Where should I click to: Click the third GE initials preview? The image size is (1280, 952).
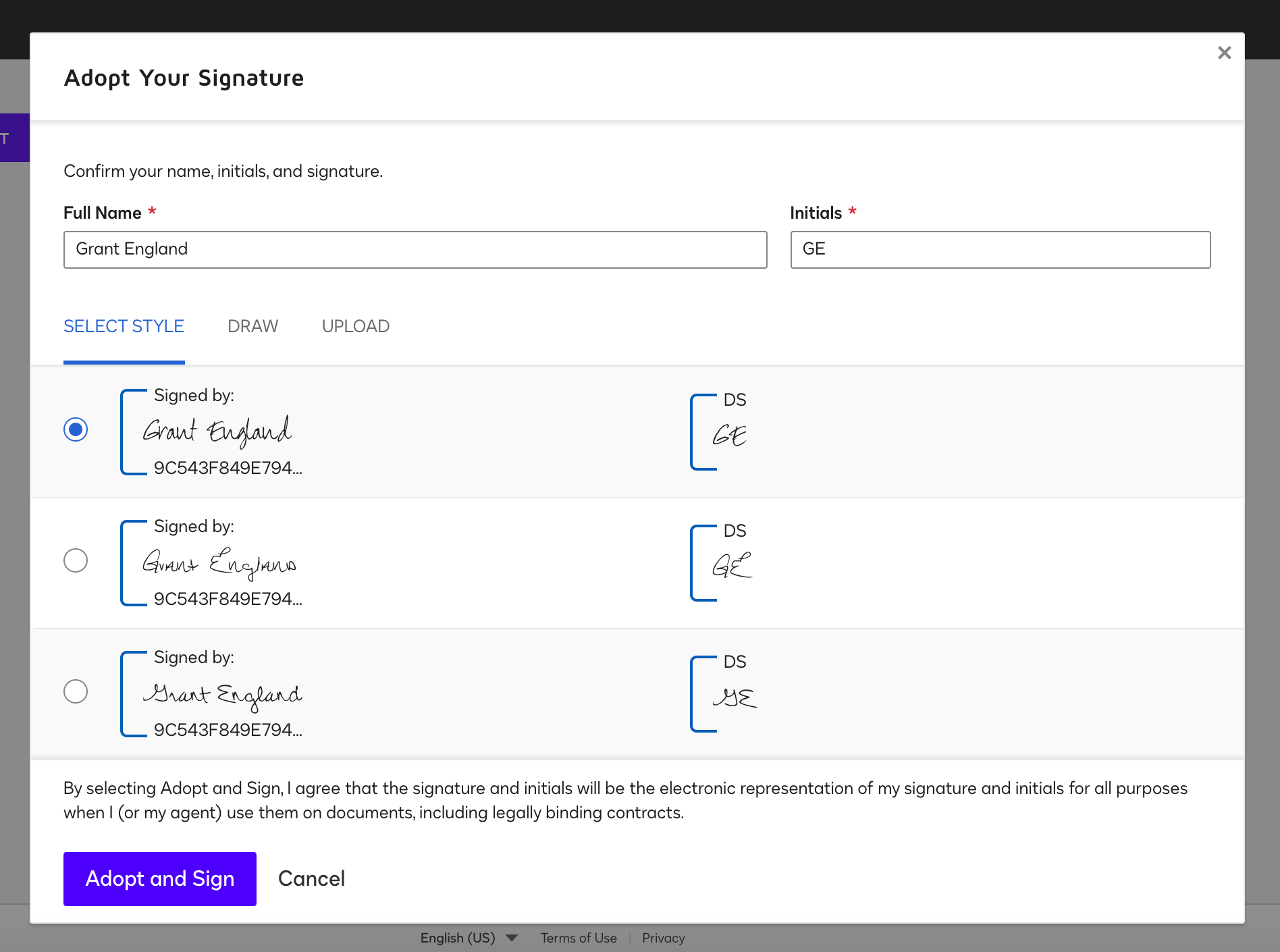734,696
